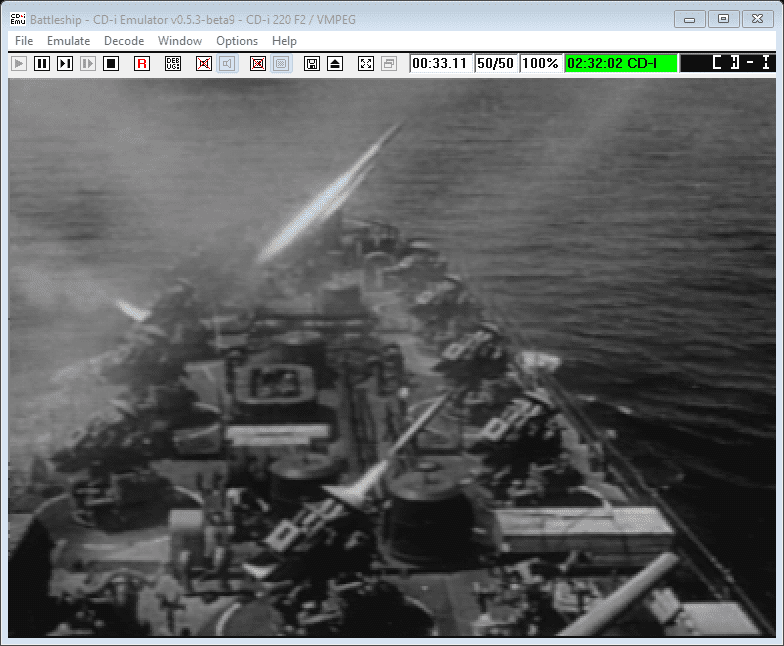Eject the disc with the eject icon

click(x=335, y=63)
